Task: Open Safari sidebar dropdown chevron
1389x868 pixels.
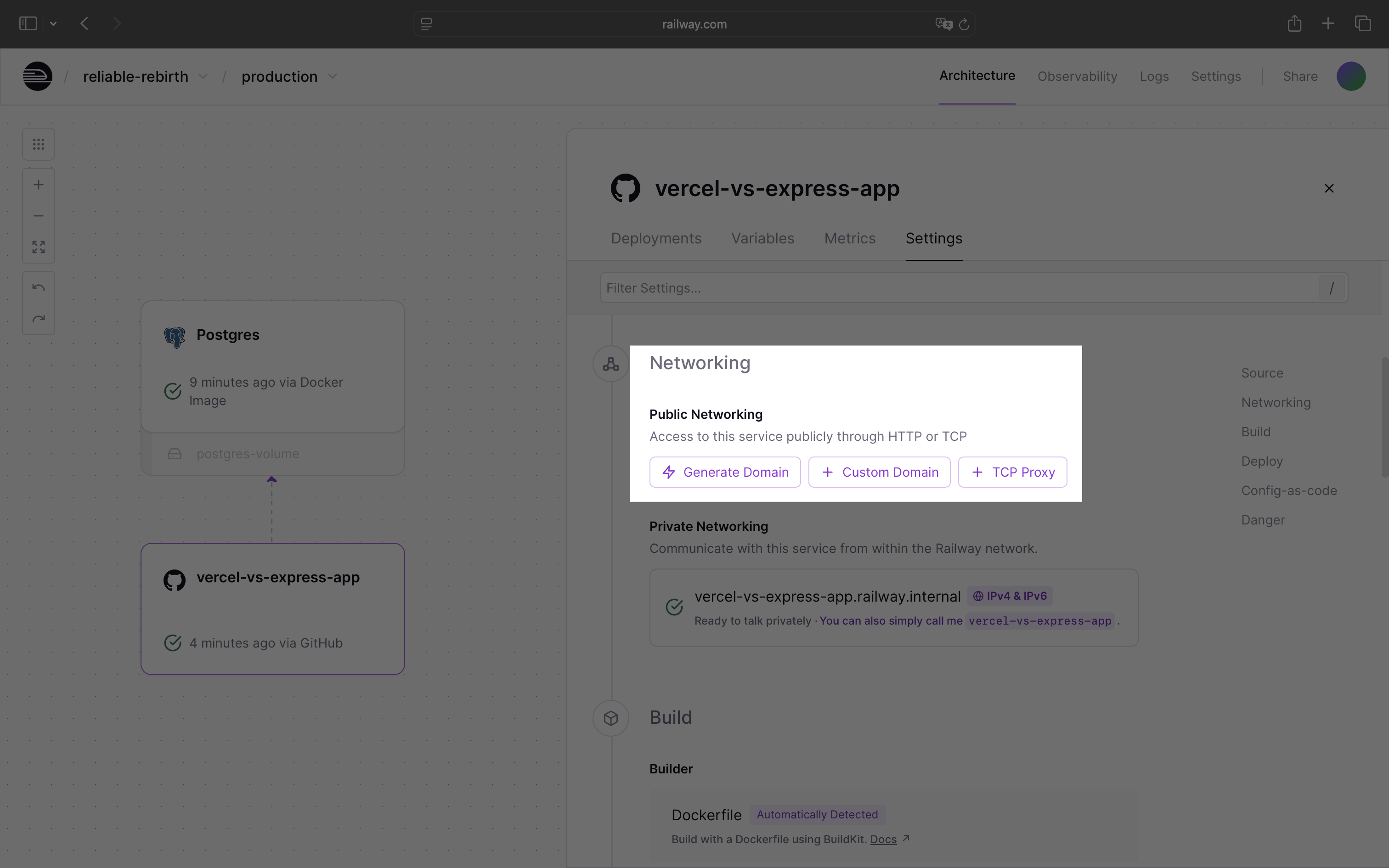Action: tap(53, 23)
